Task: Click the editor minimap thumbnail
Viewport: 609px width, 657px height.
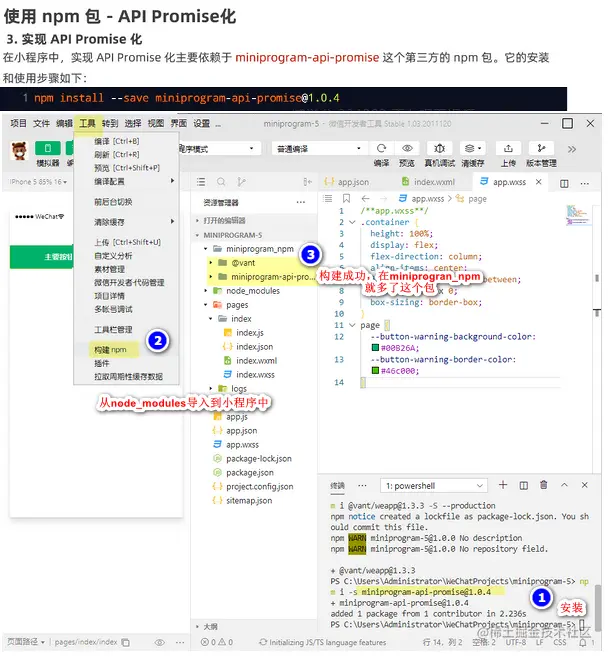Action: [577, 215]
